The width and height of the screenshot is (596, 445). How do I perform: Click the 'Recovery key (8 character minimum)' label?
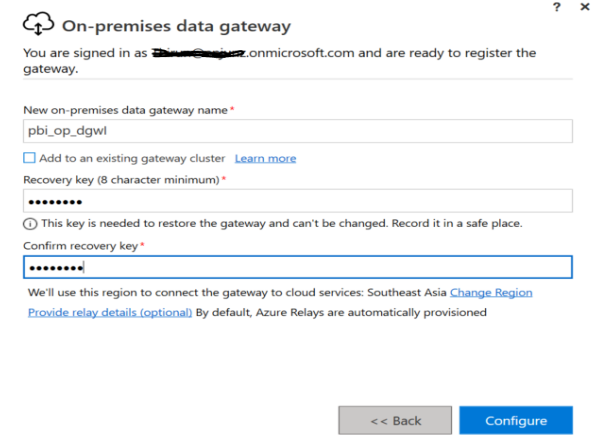click(121, 180)
